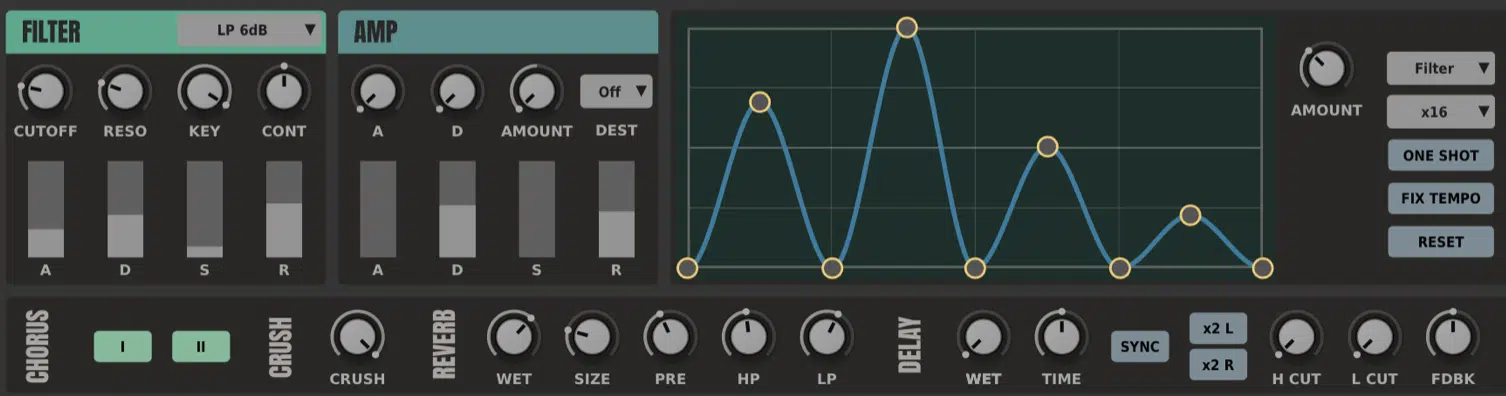
Task: Click the reverb SIZE knob
Action: pos(591,337)
